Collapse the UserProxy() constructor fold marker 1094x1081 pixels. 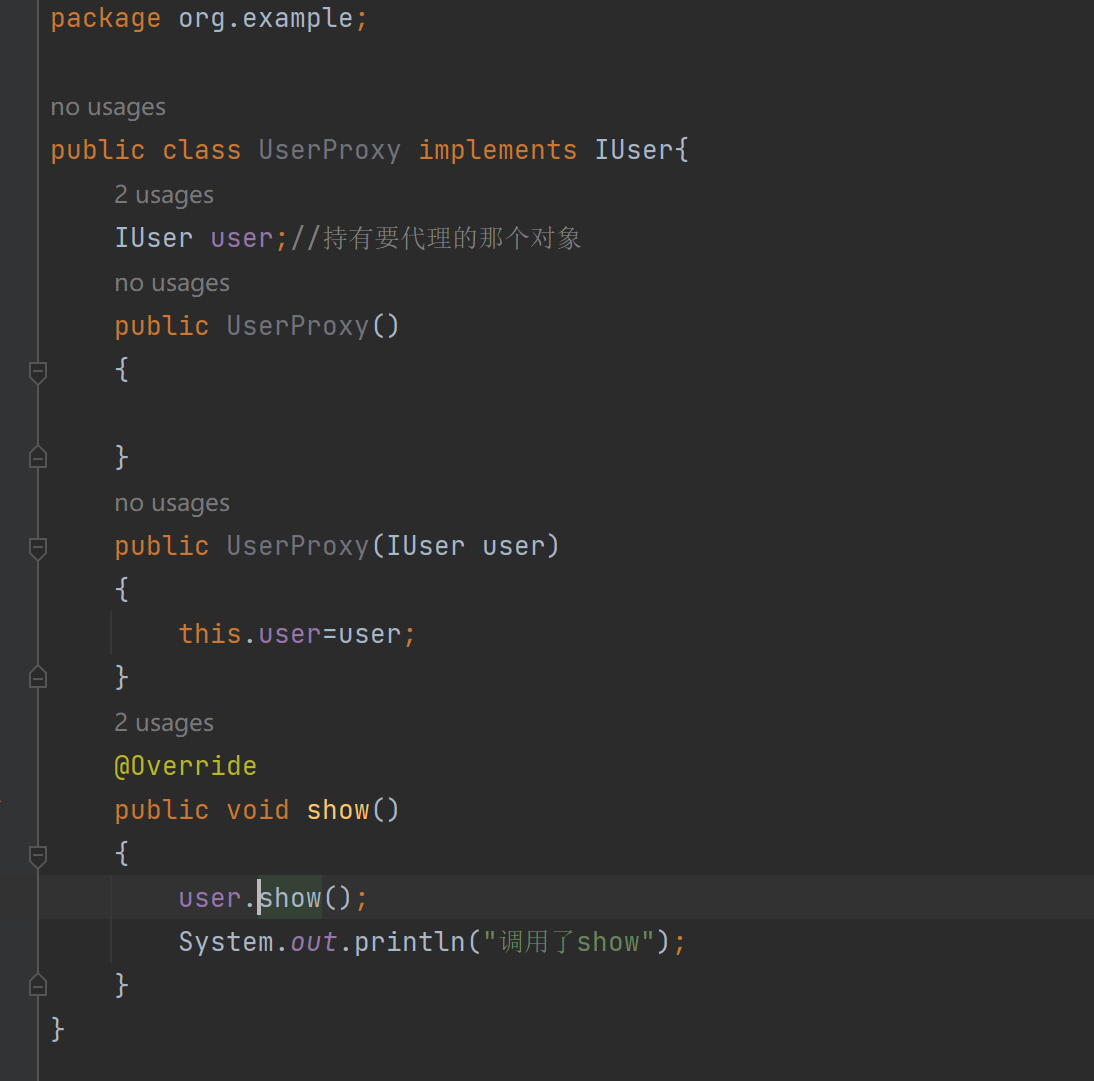click(x=38, y=372)
